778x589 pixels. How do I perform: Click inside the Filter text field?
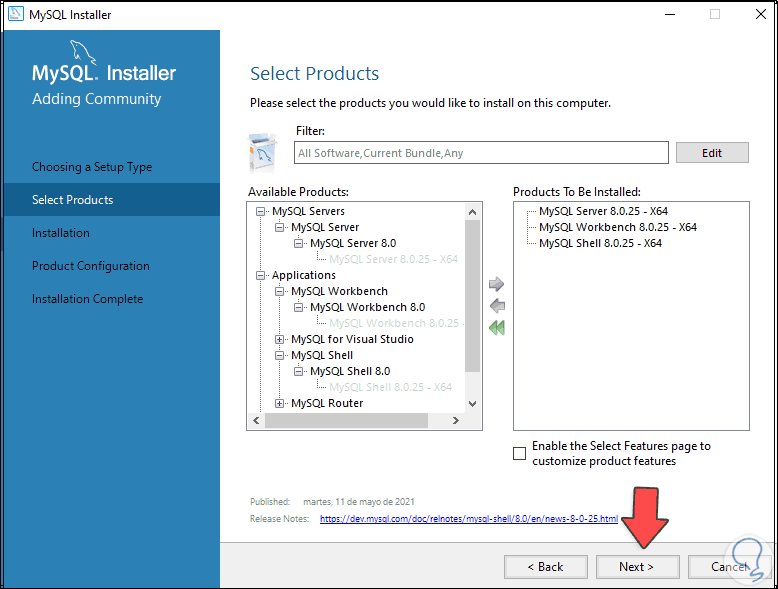(x=481, y=153)
